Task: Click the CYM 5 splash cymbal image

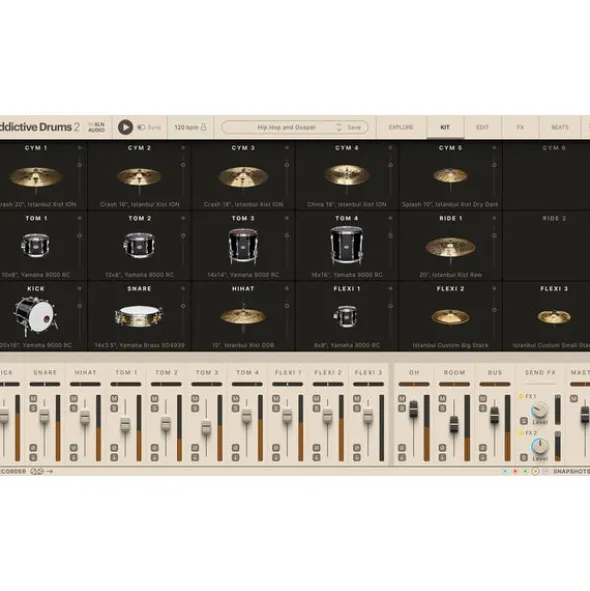Action: click(x=451, y=175)
